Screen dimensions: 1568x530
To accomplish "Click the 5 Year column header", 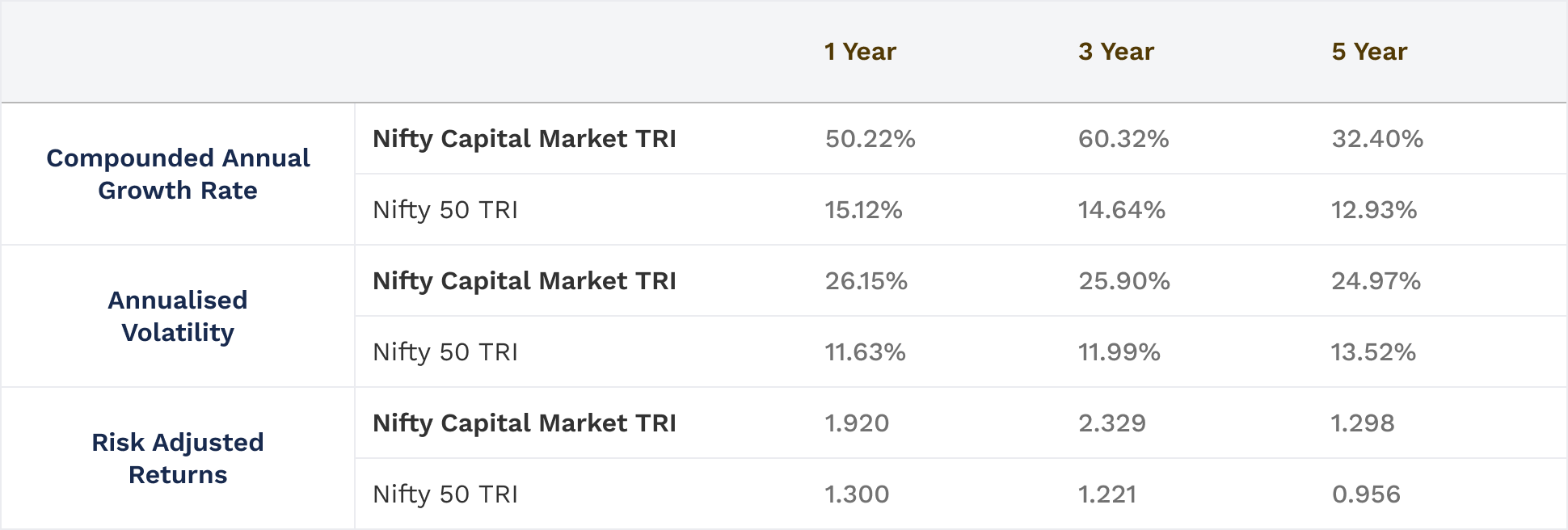I will (x=1369, y=52).
